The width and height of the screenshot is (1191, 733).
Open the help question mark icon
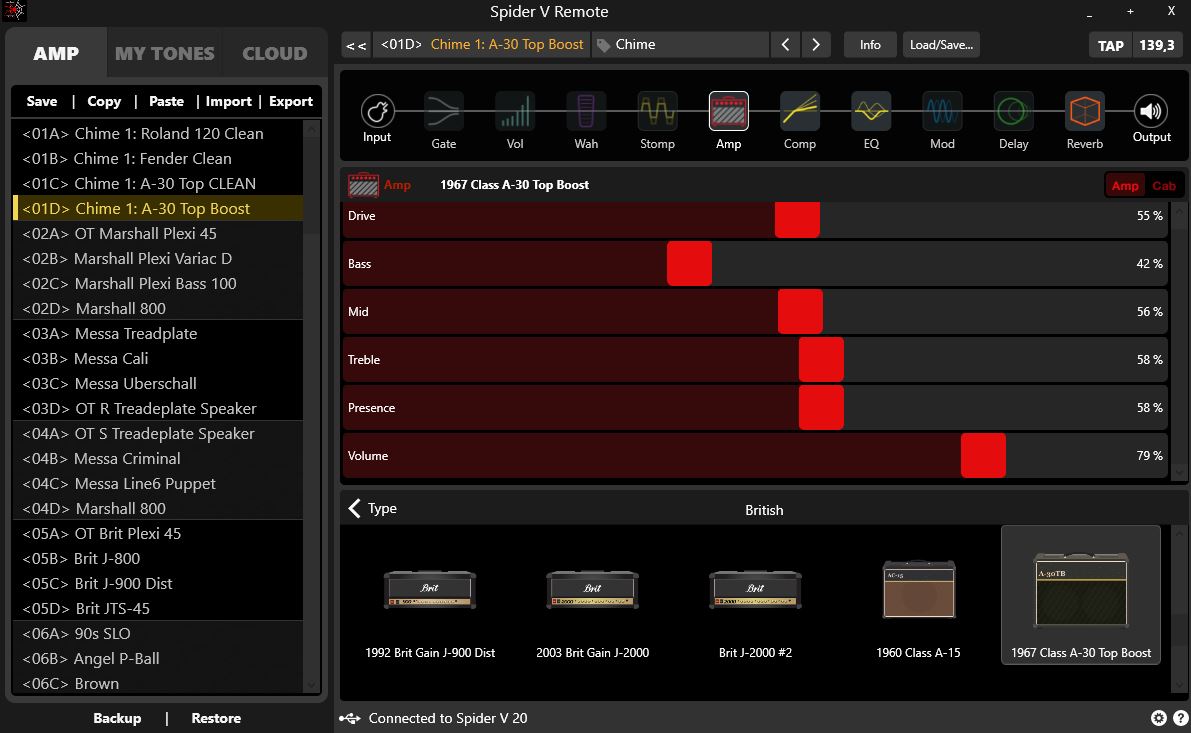(1181, 718)
